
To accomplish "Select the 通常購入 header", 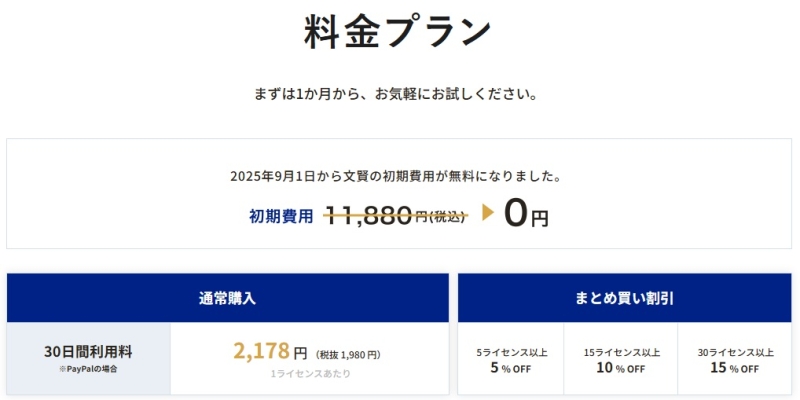I will [x=227, y=298].
